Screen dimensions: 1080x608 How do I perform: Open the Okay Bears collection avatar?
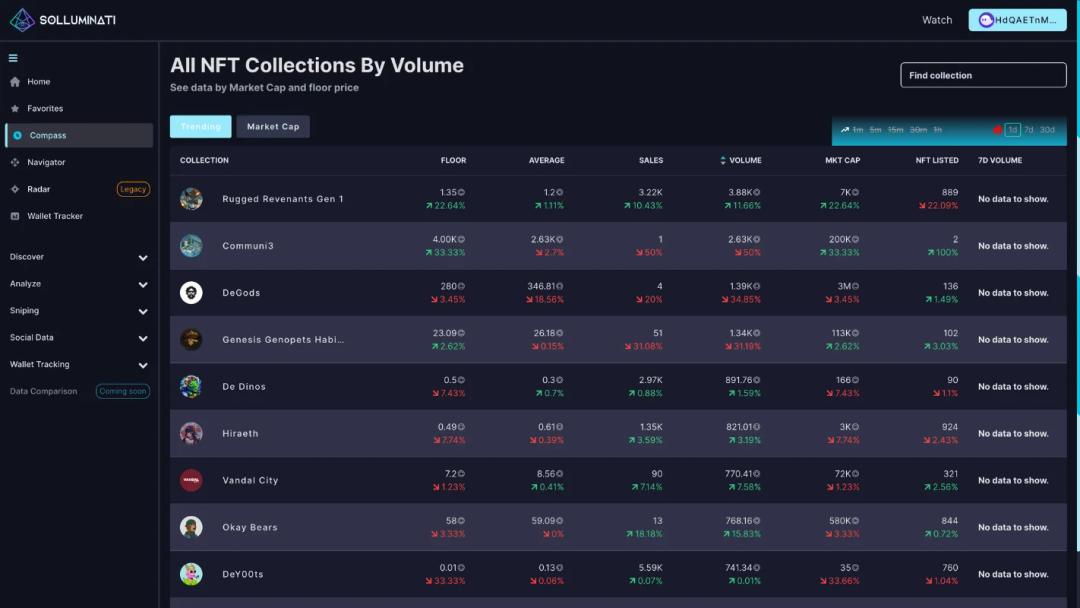click(x=191, y=527)
